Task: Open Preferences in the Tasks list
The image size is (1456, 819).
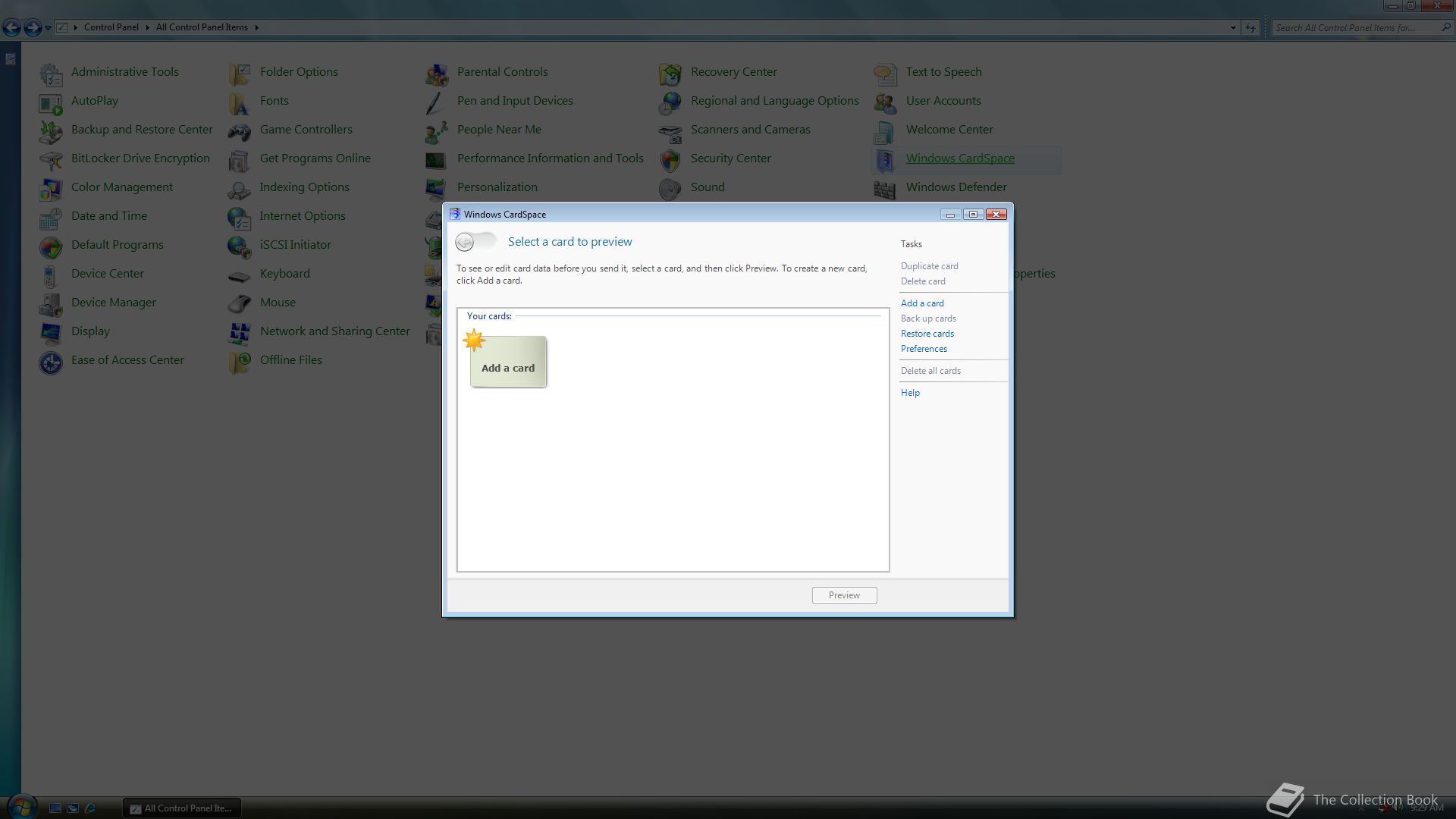Action: coord(924,349)
